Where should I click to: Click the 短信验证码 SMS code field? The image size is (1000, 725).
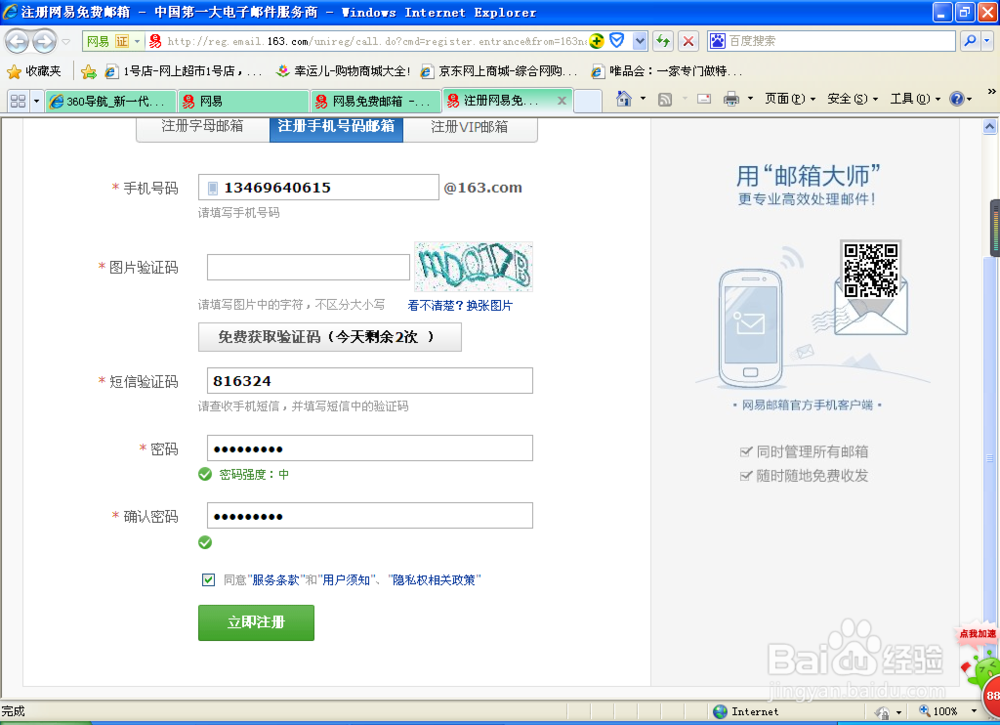370,381
